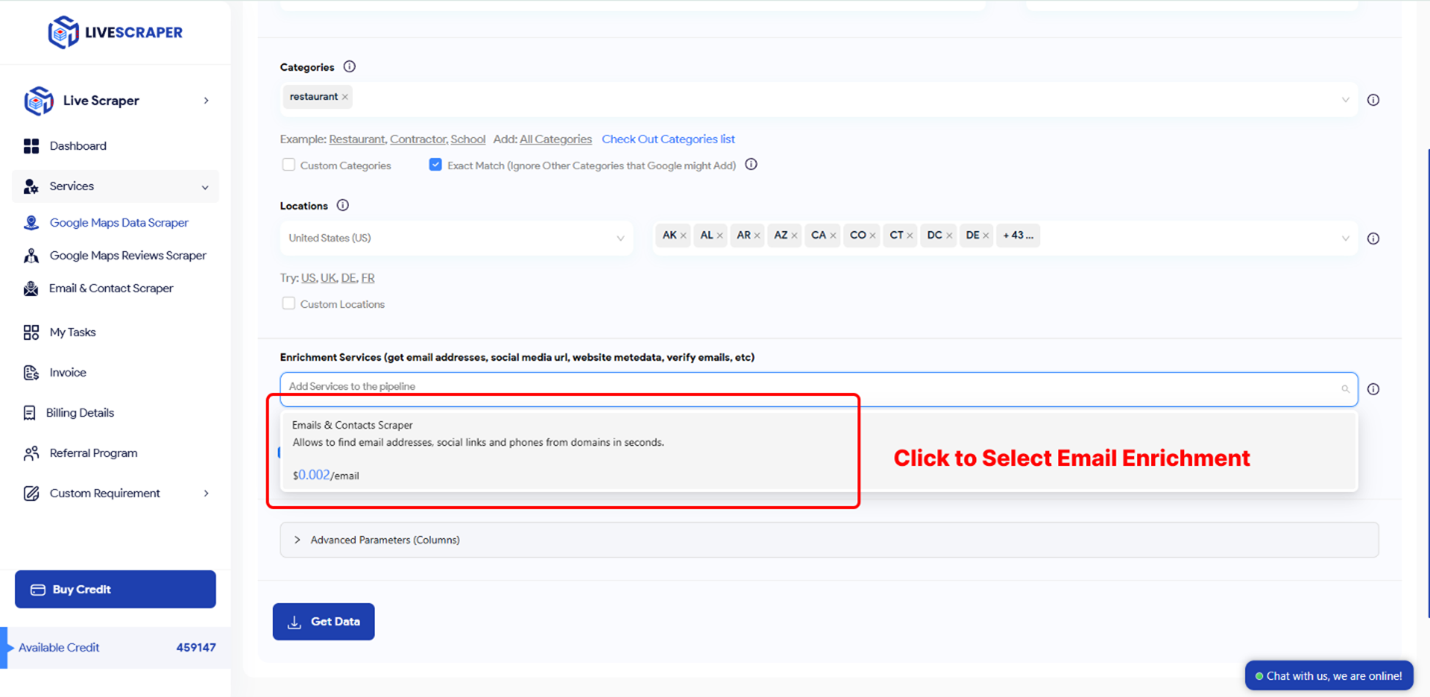This screenshot has height=697, width=1430.
Task: Remove the CT state tag
Action: click(x=910, y=236)
